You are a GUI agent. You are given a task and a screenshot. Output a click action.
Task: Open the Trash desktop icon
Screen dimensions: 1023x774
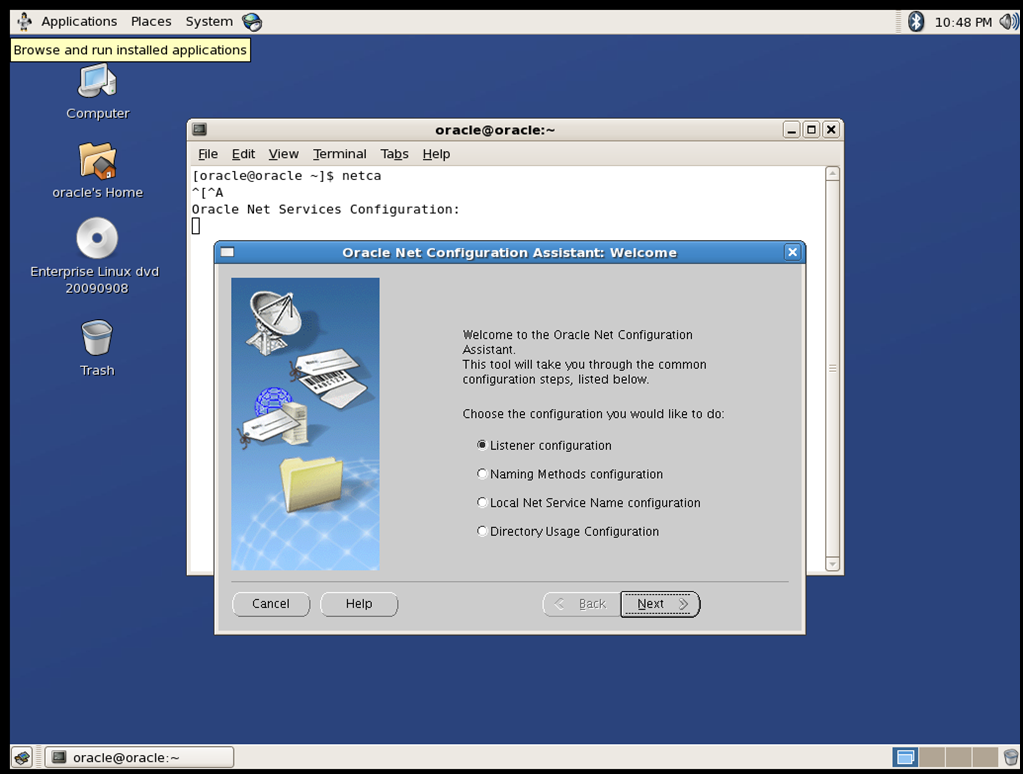[97, 337]
